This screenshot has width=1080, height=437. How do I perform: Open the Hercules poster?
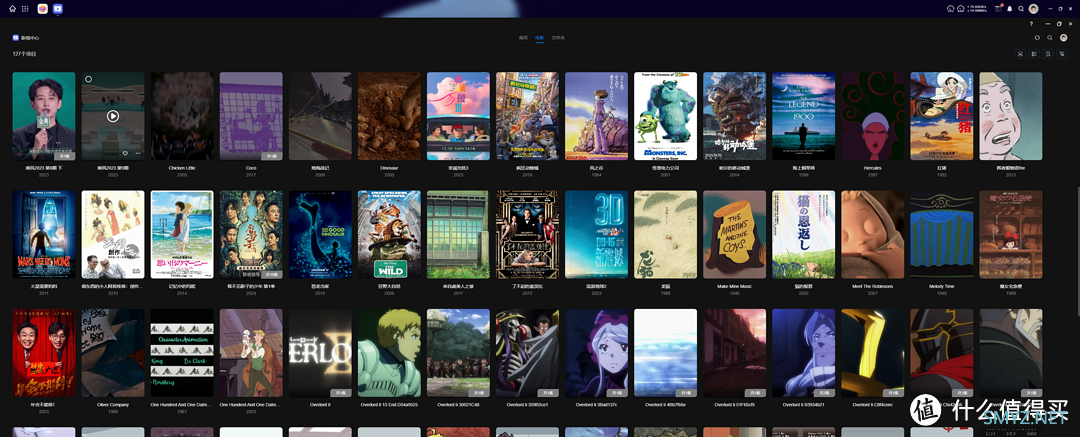coord(873,116)
